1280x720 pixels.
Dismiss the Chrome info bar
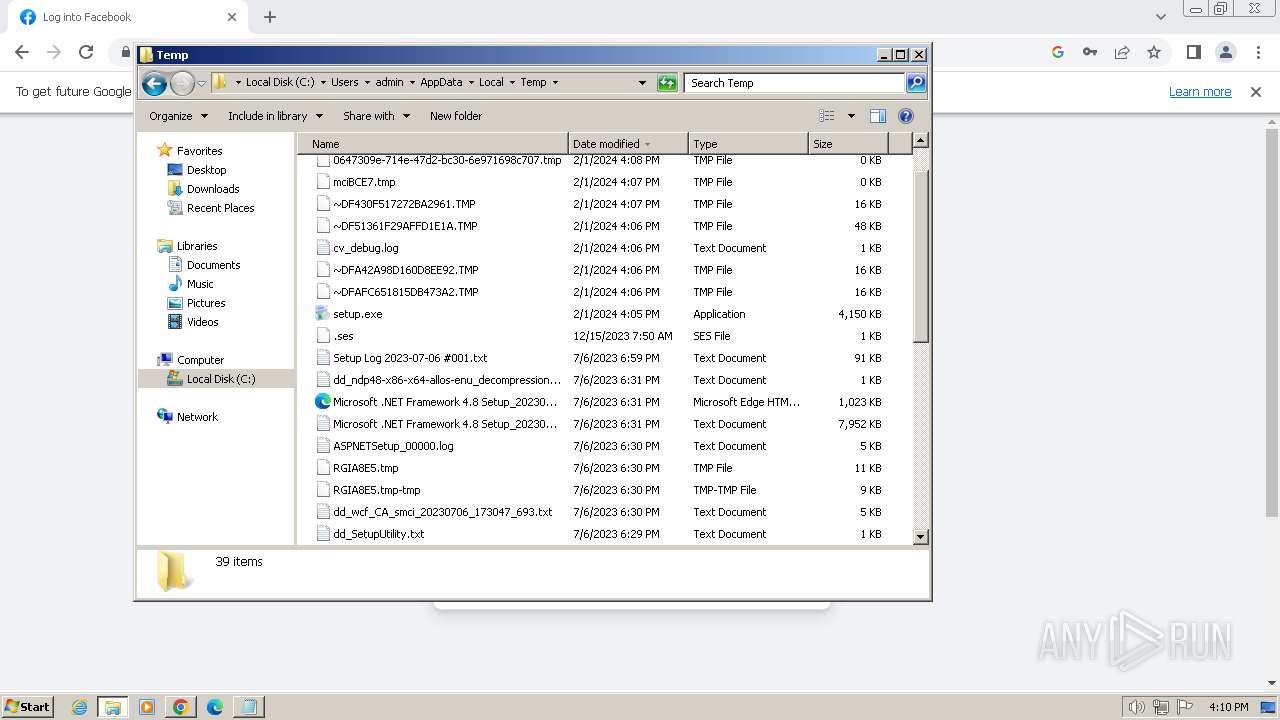(1256, 92)
